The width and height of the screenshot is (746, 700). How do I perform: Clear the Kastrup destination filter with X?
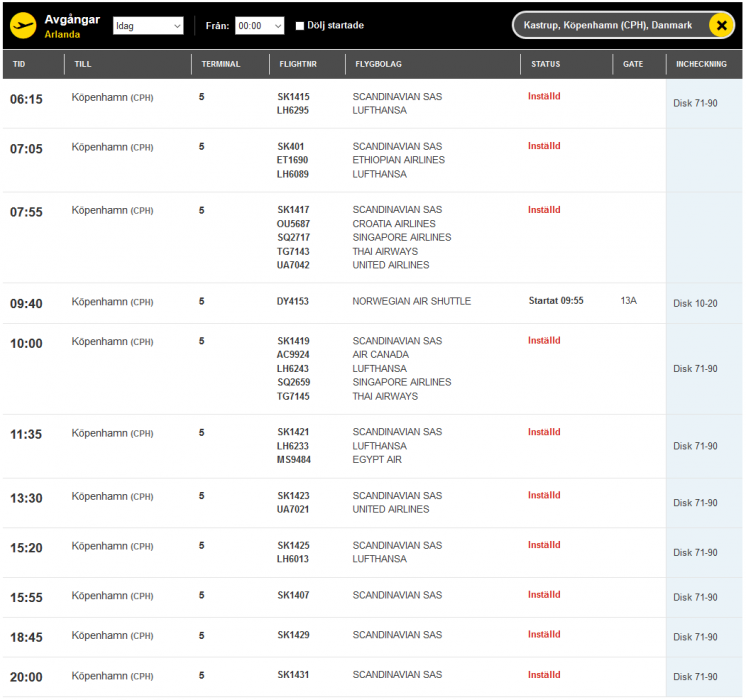(x=721, y=25)
